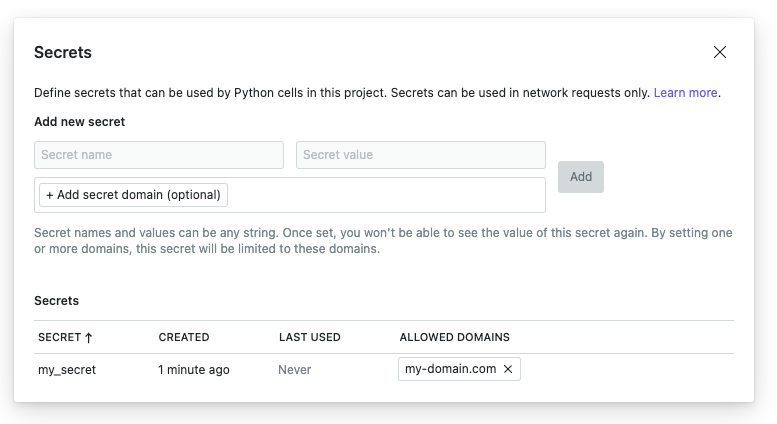777x424 pixels.
Task: Click into the Secret value field
Action: click(420, 155)
